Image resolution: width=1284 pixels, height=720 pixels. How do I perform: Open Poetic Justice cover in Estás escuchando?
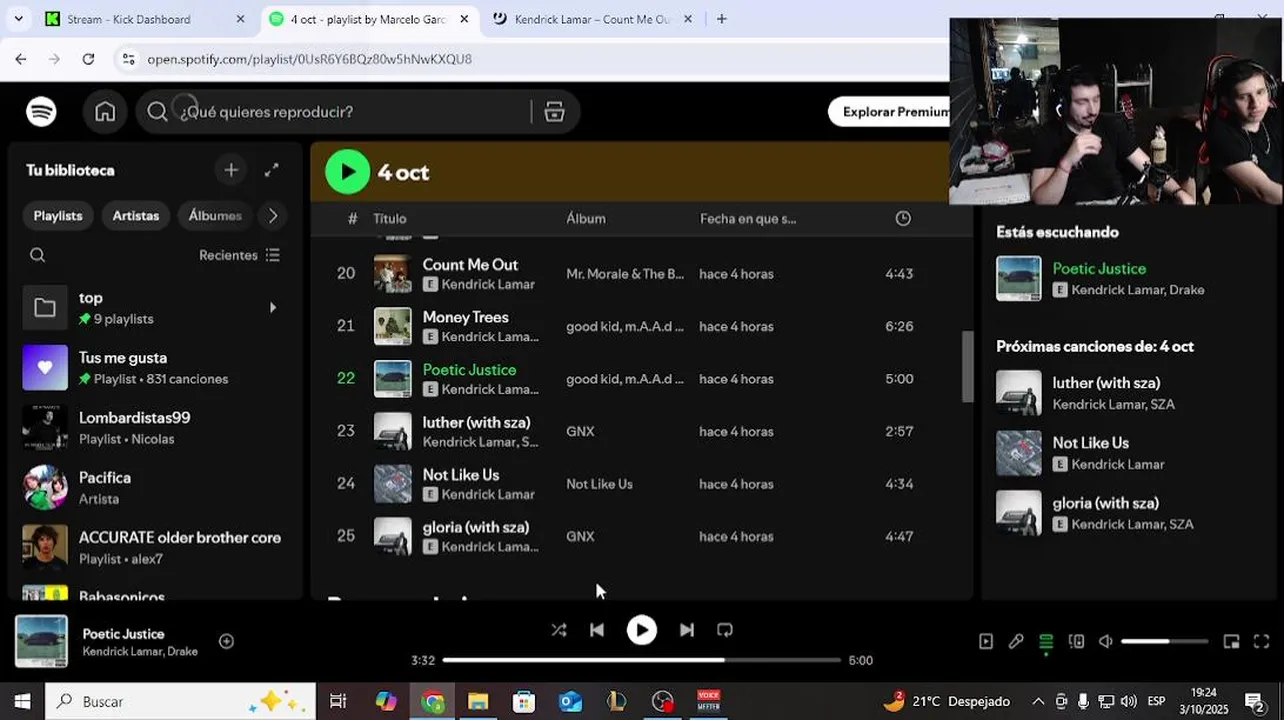(1018, 278)
